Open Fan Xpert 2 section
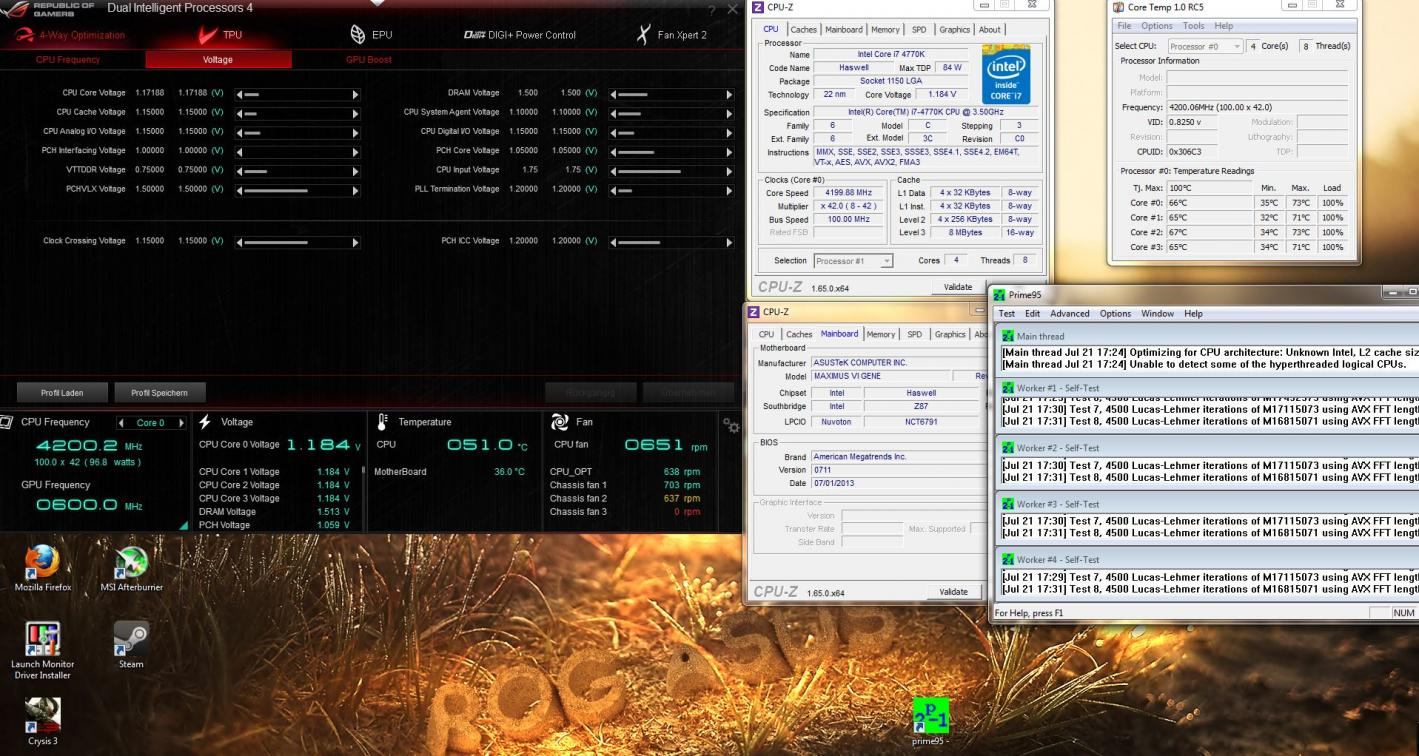Image resolution: width=1419 pixels, height=756 pixels. (671, 35)
